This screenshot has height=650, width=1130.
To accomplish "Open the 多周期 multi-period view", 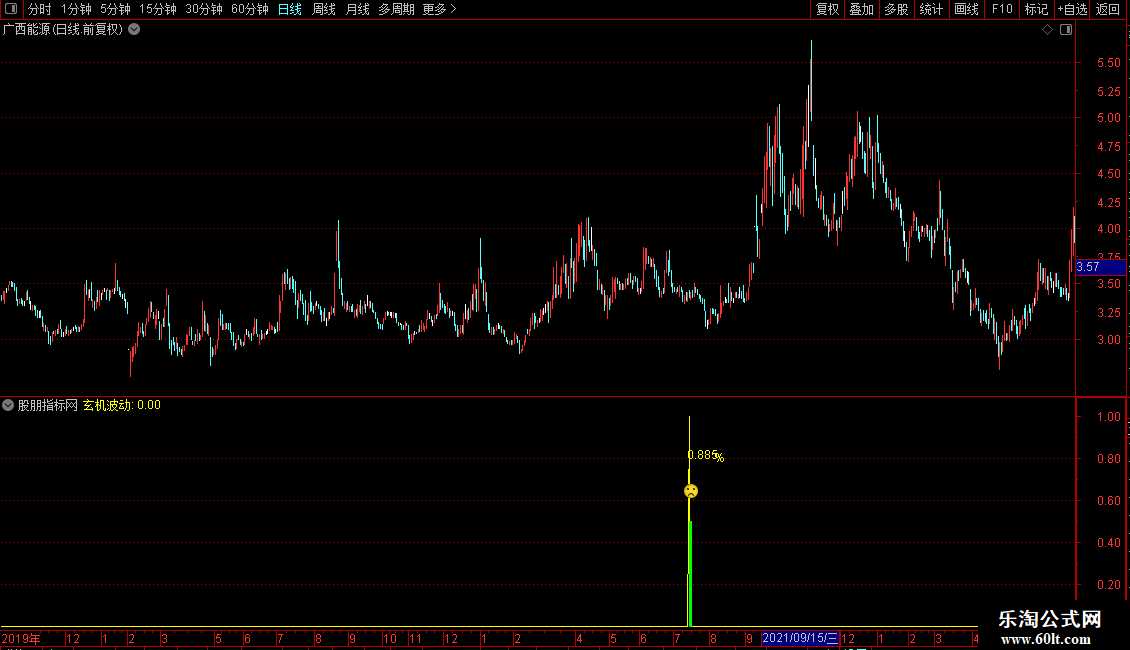I will 396,9.
